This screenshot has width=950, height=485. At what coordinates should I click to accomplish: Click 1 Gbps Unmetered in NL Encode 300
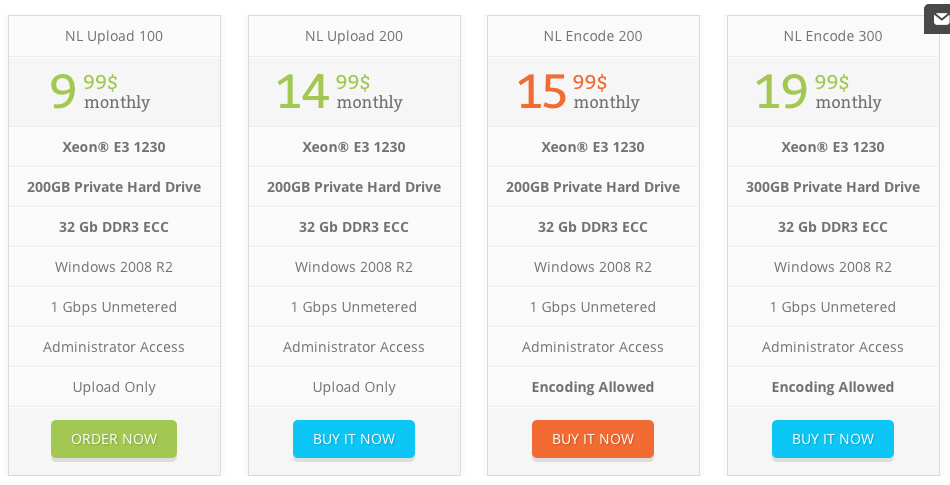coord(832,307)
